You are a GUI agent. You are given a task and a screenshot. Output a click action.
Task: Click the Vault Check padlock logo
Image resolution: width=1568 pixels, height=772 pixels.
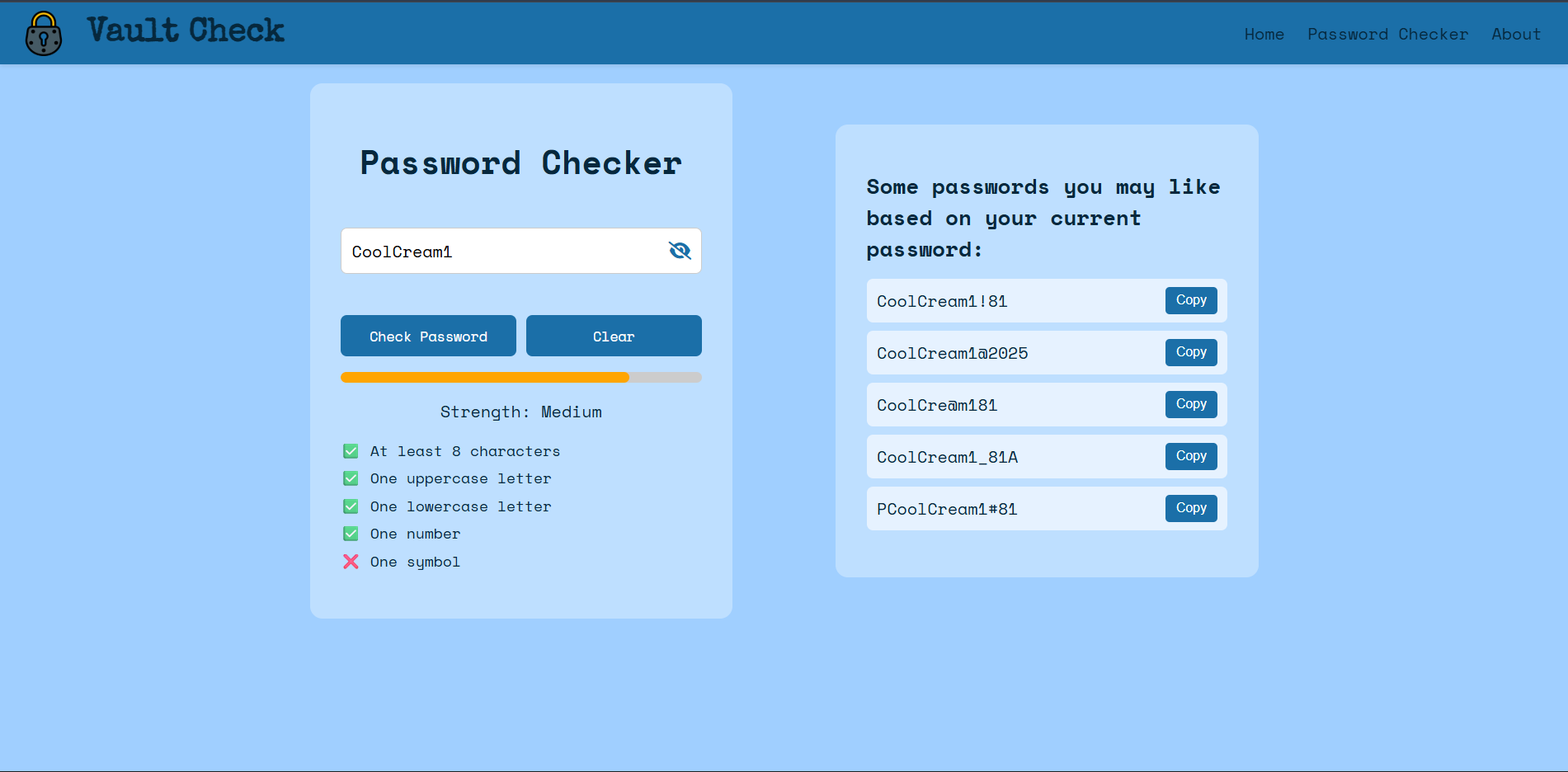44,34
